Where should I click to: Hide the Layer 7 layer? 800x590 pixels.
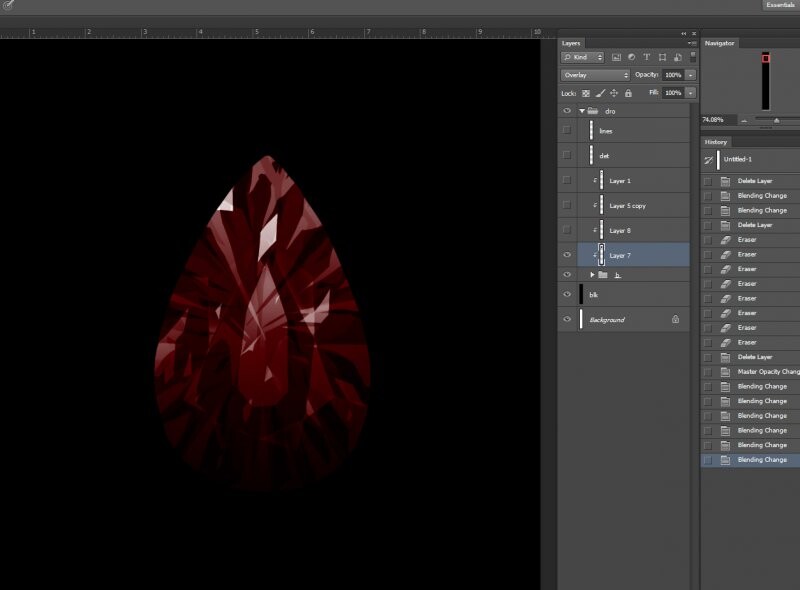click(567, 256)
